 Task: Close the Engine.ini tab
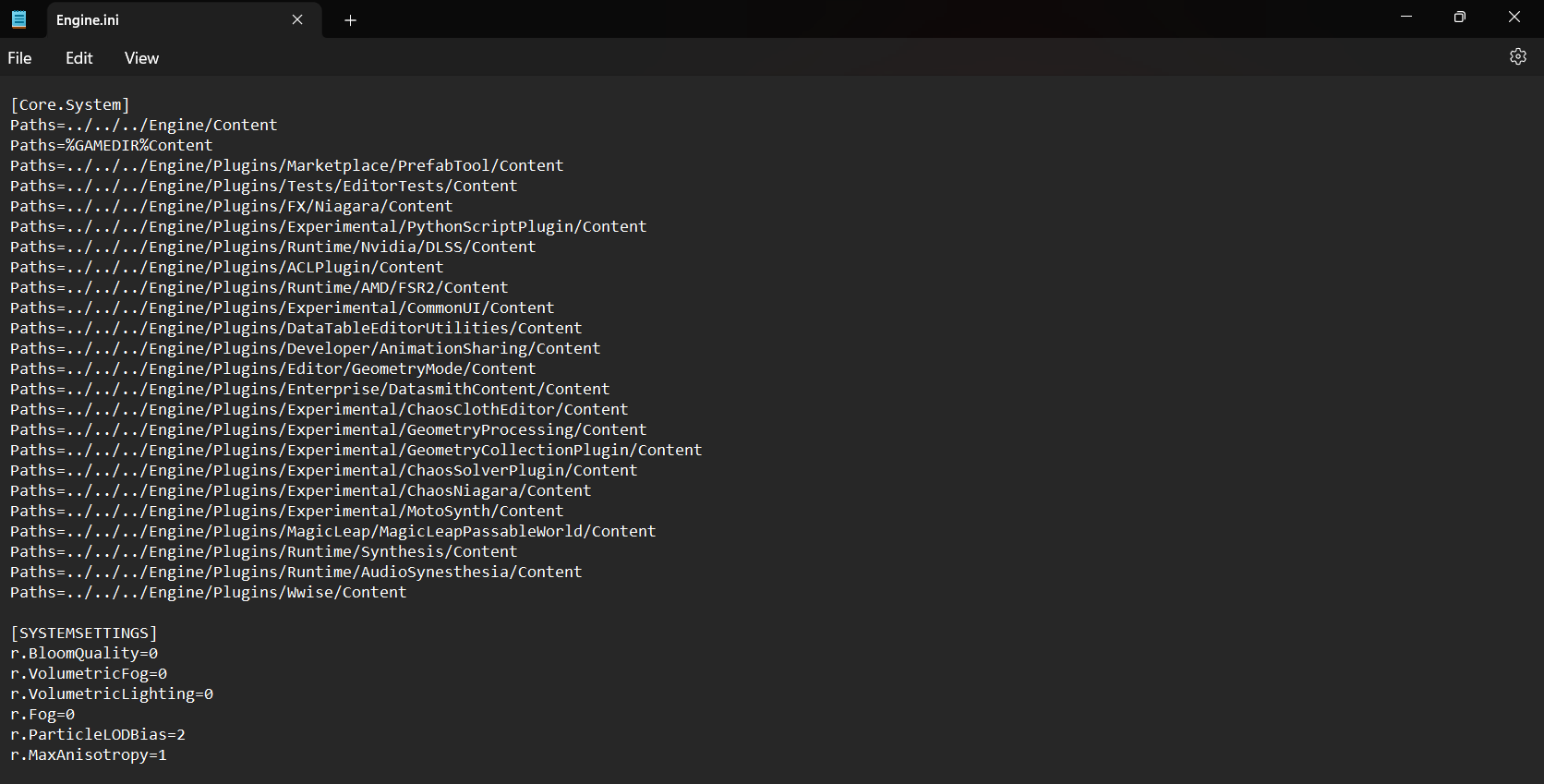pos(297,19)
